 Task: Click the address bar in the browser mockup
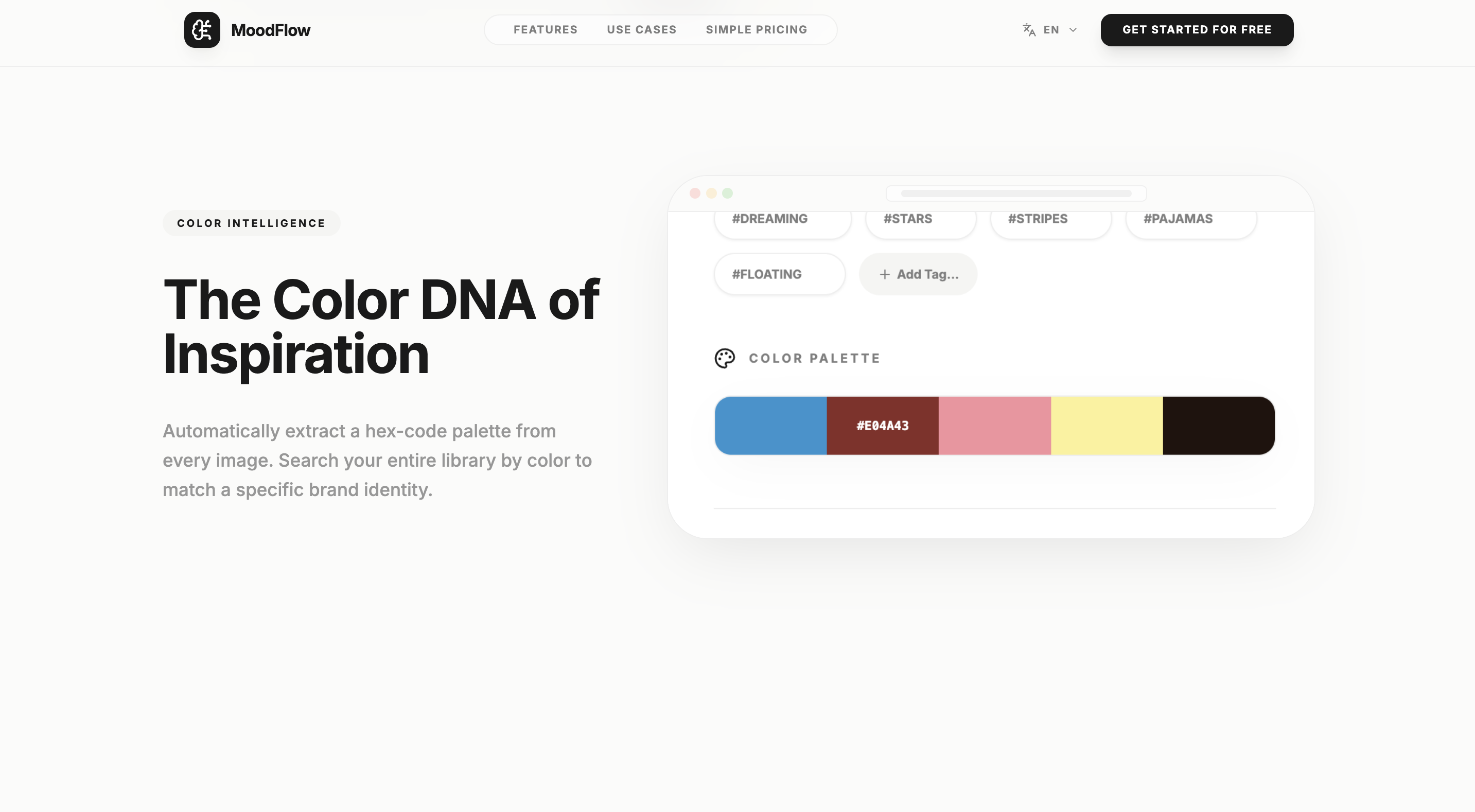pyautogui.click(x=1015, y=193)
